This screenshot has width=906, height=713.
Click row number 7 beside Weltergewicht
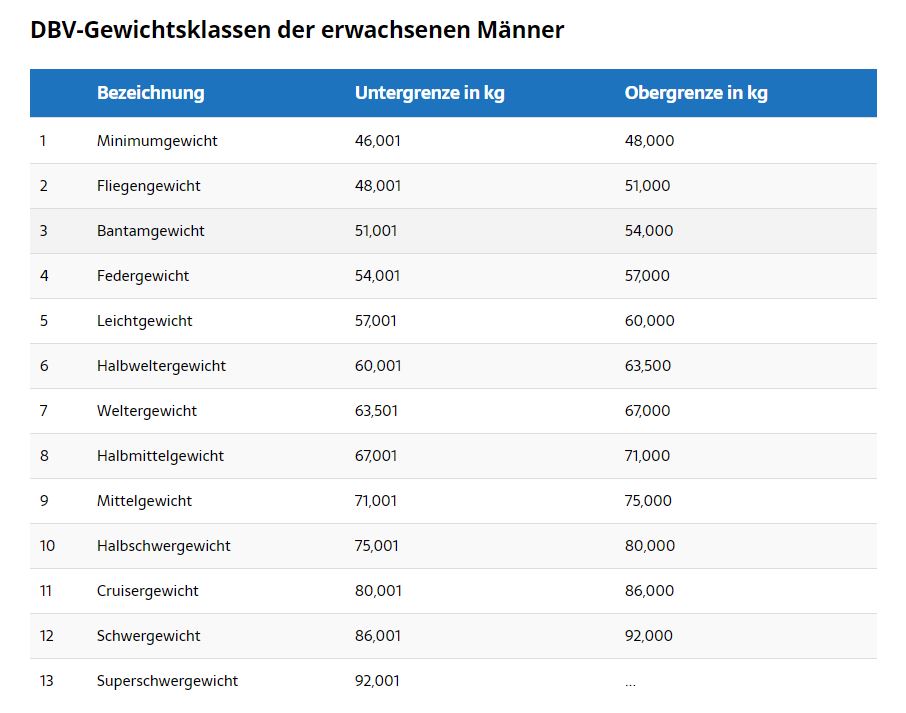tap(43, 411)
